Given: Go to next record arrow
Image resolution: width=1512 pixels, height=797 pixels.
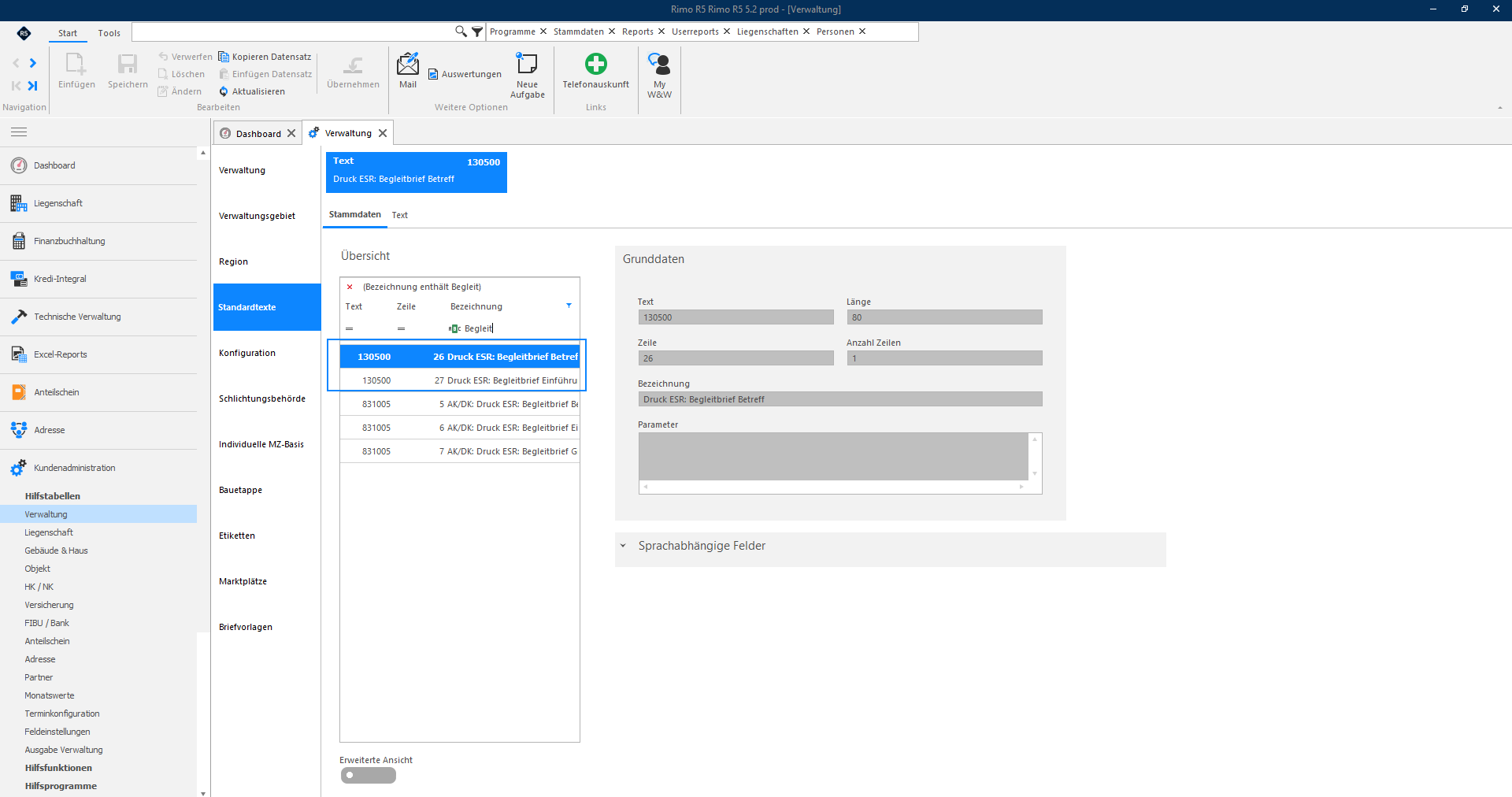Looking at the screenshot, I should tap(33, 63).
